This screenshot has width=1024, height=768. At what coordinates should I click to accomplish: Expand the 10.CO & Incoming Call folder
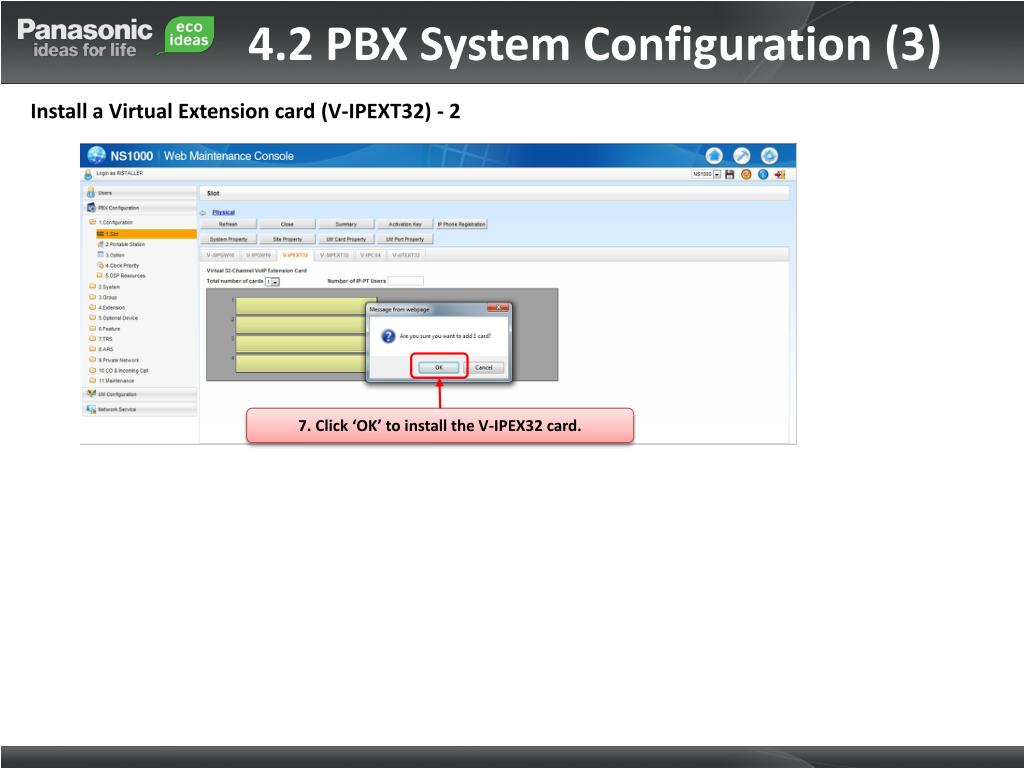coord(93,370)
